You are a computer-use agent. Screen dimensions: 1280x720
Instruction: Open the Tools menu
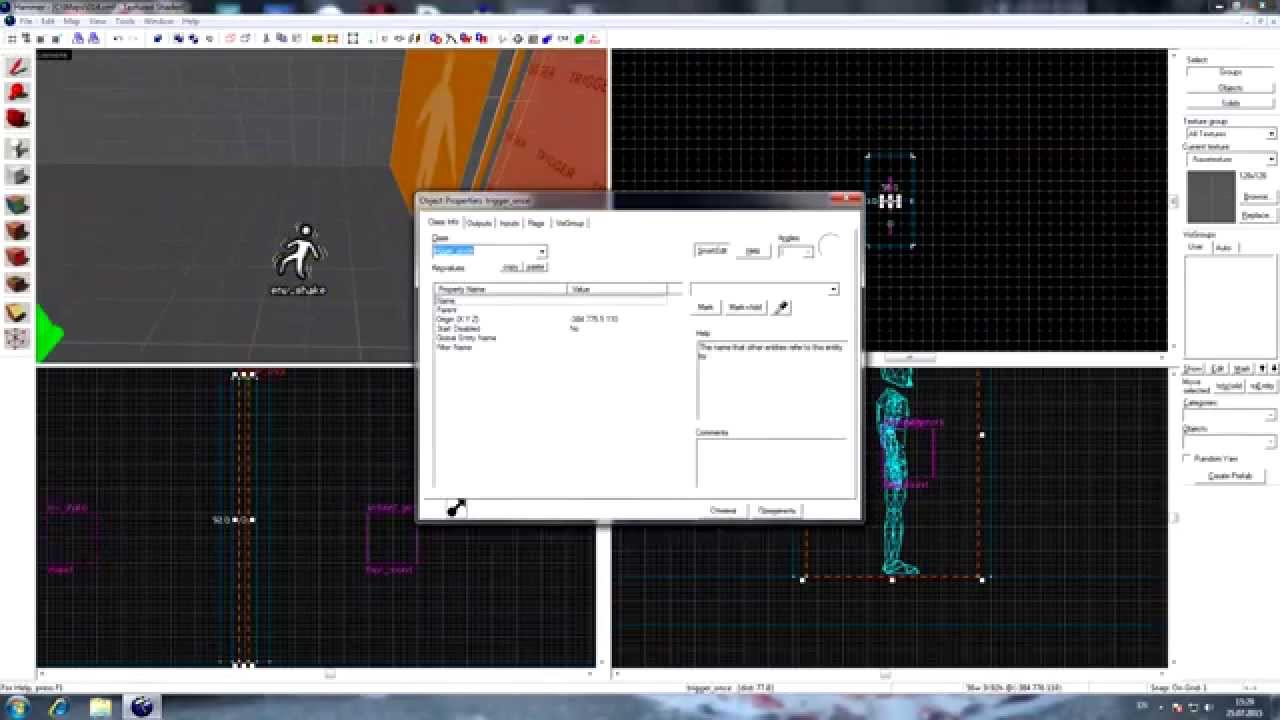[x=124, y=21]
